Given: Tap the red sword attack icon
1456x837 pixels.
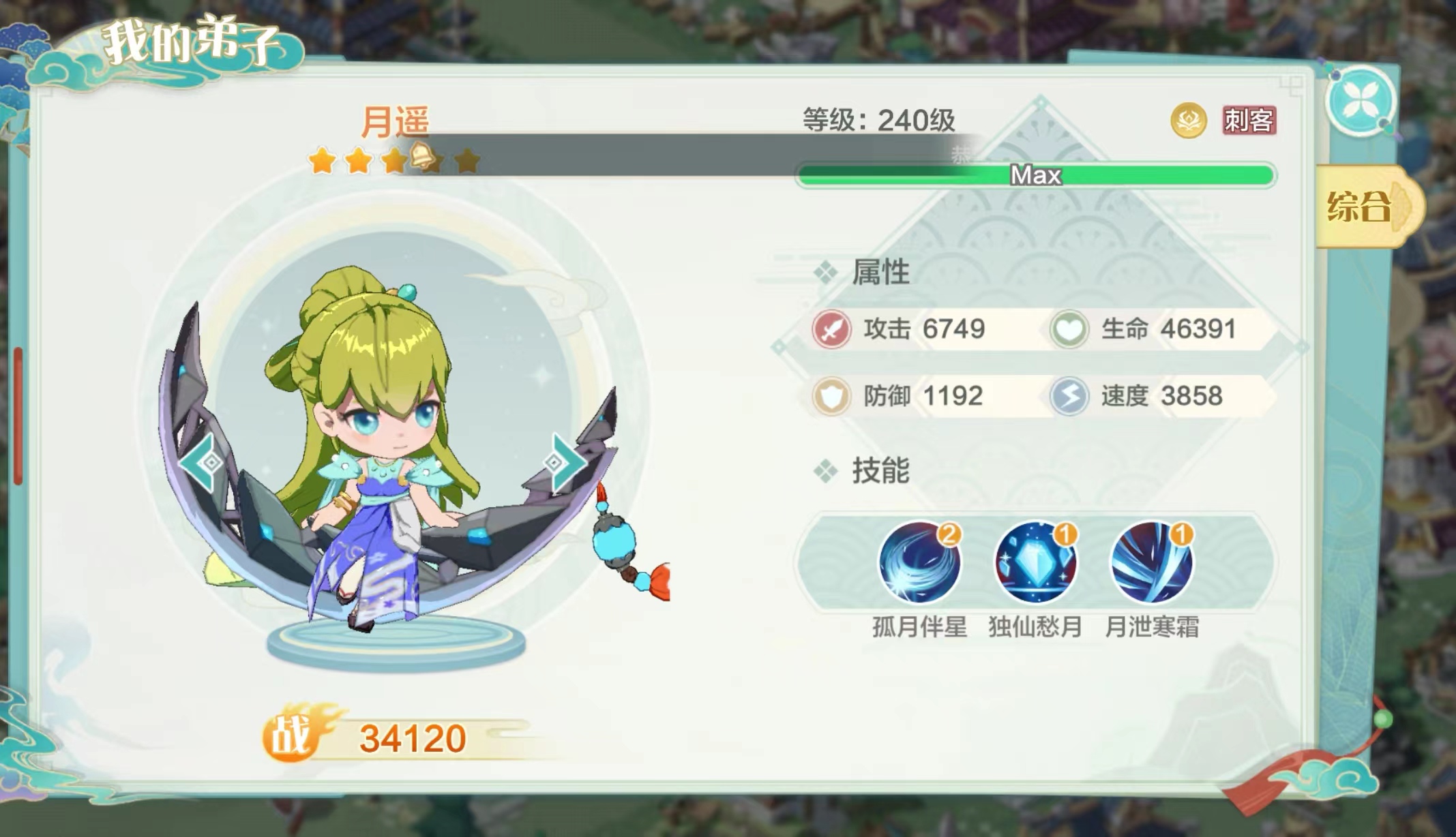Looking at the screenshot, I should 831,329.
